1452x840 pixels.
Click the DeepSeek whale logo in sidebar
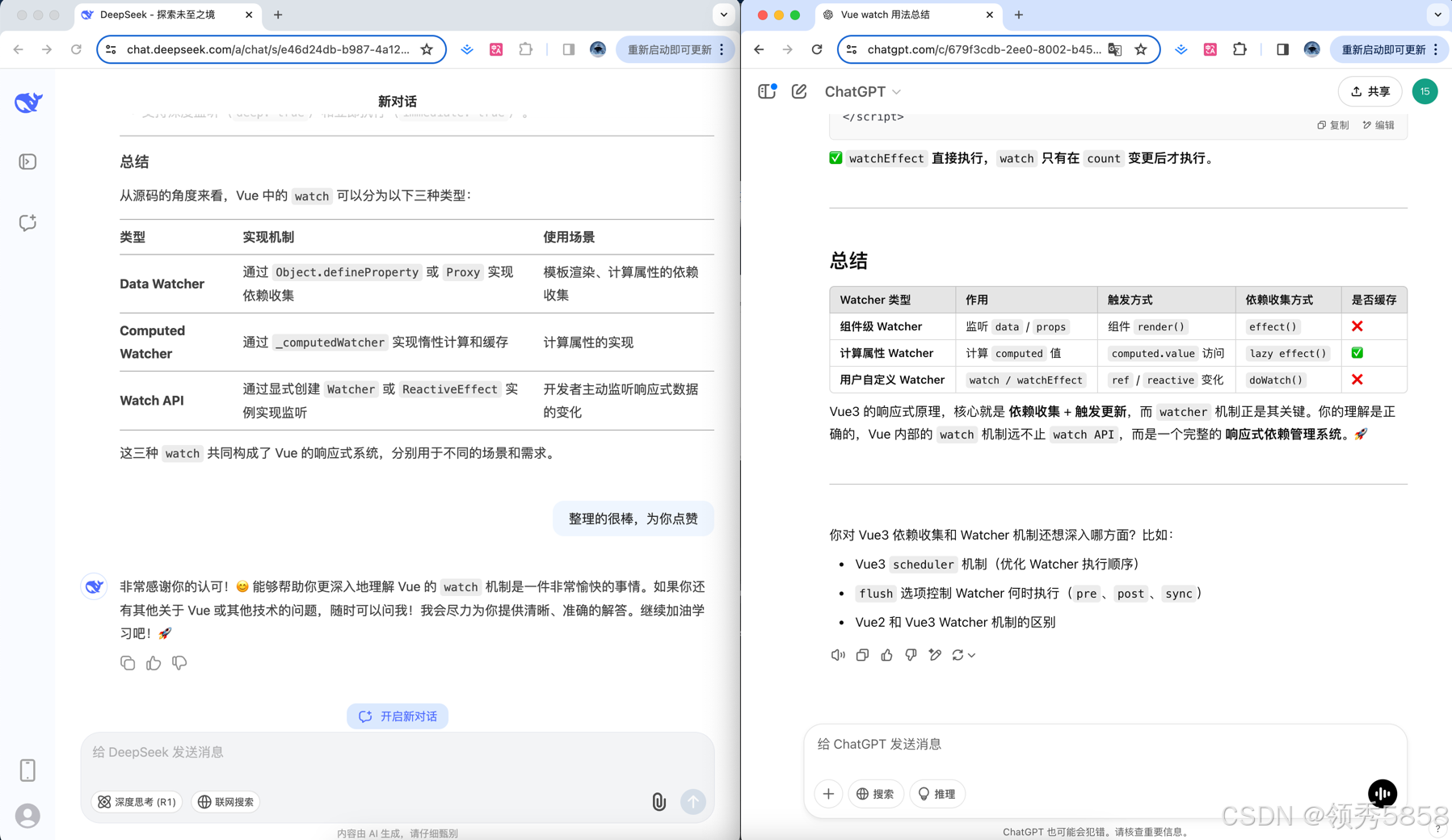pos(28,103)
